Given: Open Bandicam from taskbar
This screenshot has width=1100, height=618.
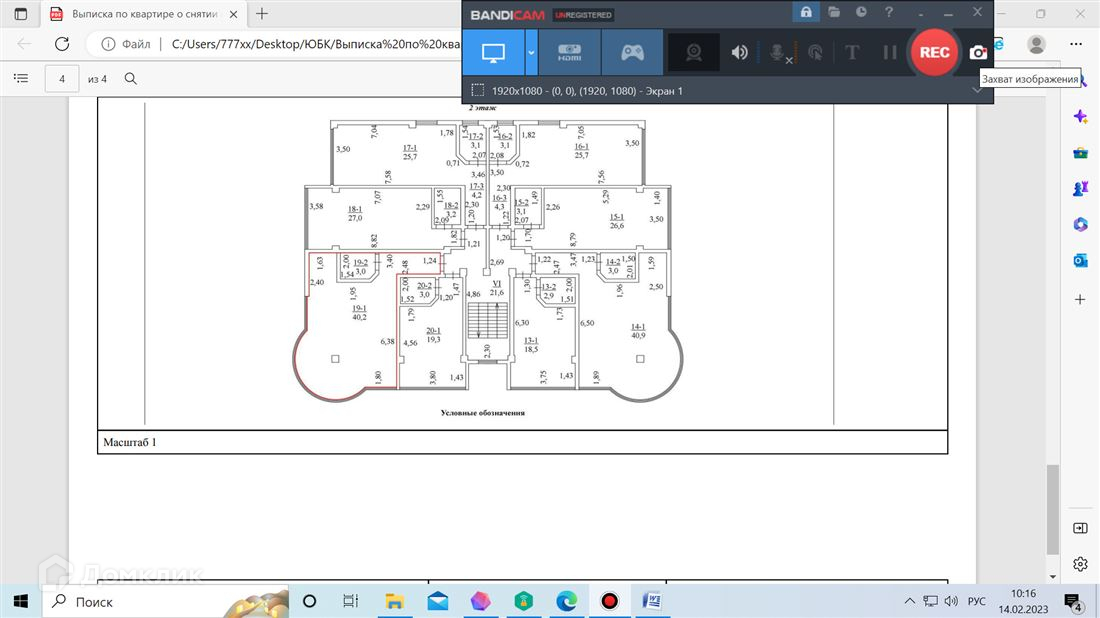Looking at the screenshot, I should 610,601.
